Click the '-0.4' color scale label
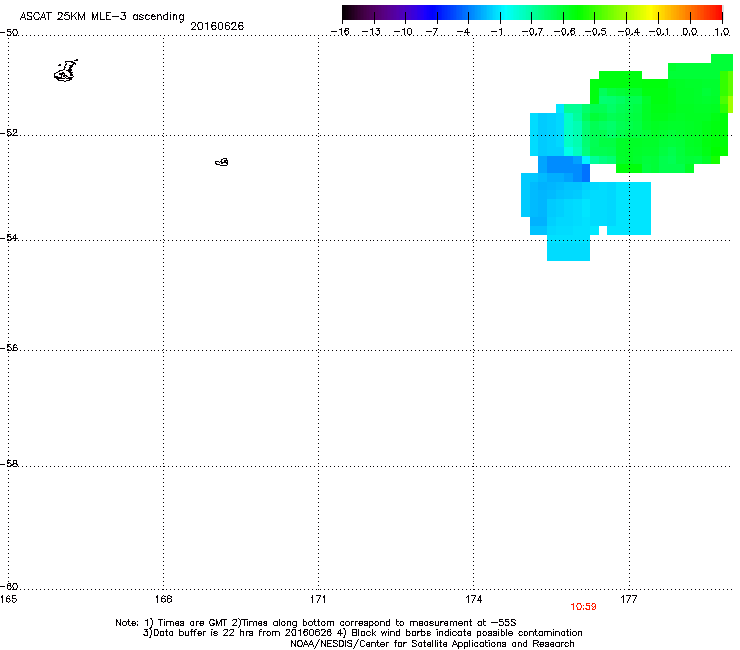This screenshot has height=650, width=740. (x=628, y=32)
